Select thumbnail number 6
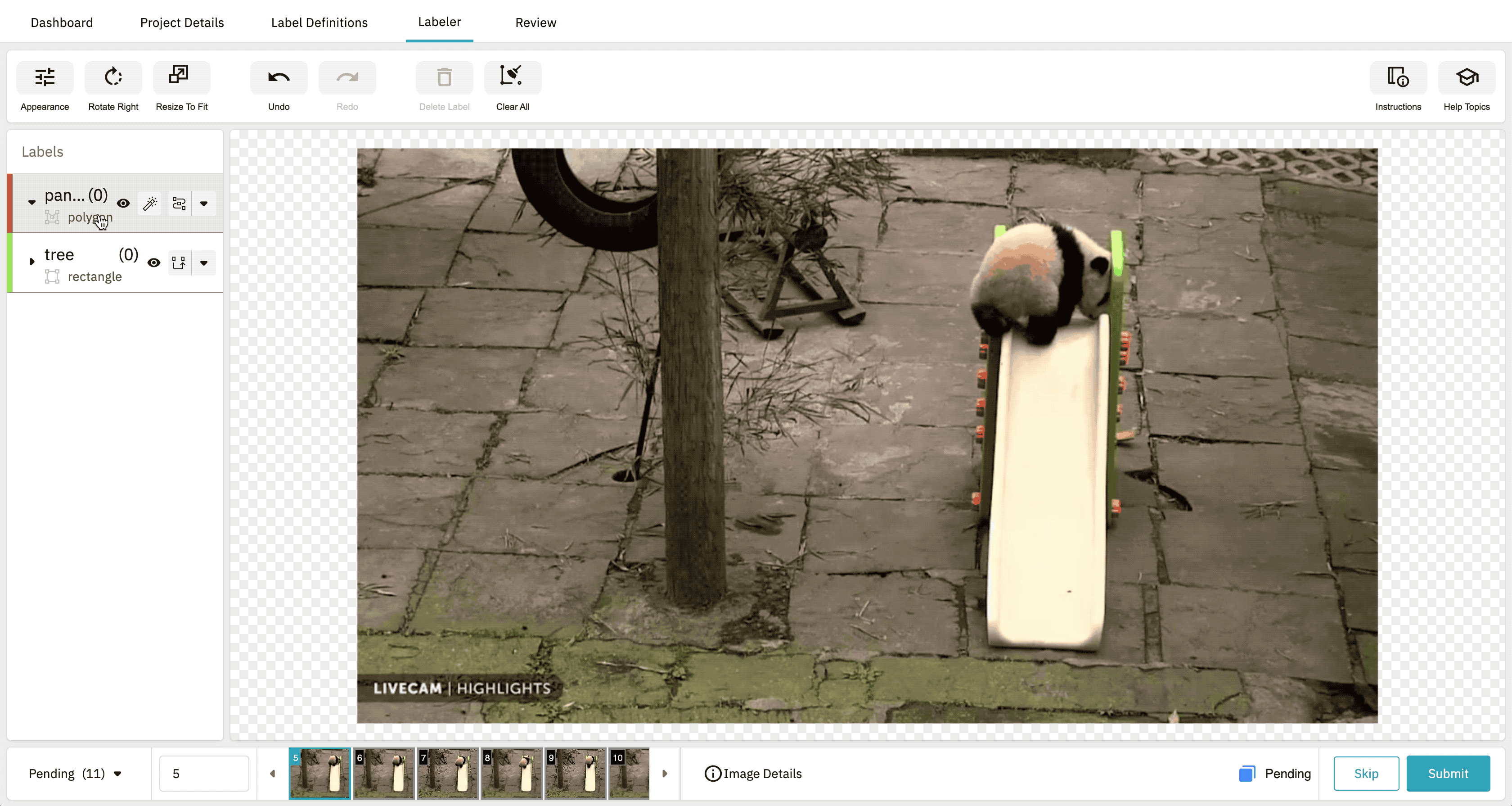 point(384,774)
